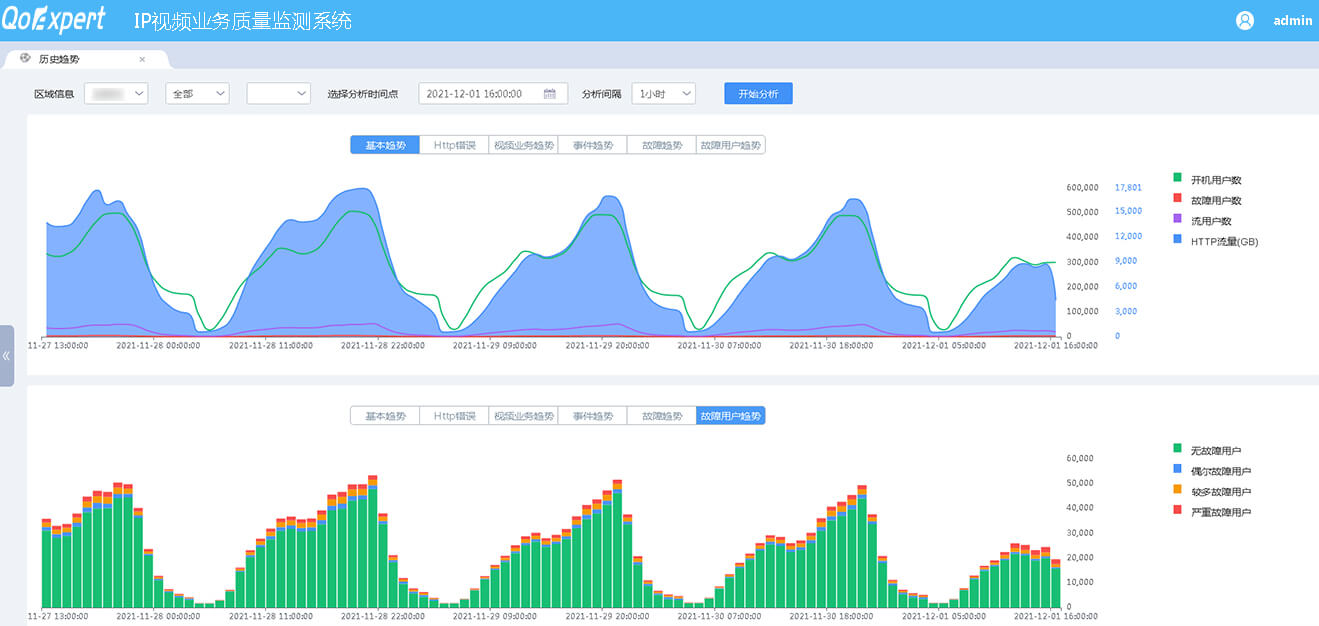Open the 全部 dropdown
This screenshot has height=626, width=1319.
[197, 94]
